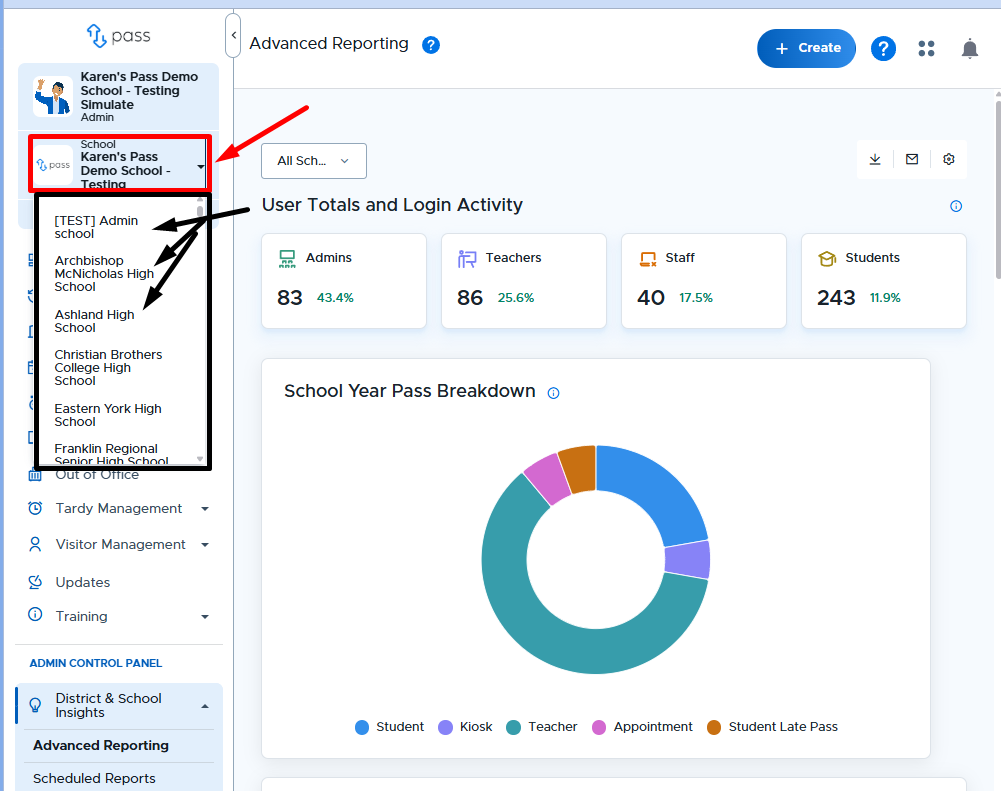Click the purple Kiosk donut segment
This screenshot has height=791, width=1001.
click(x=688, y=560)
